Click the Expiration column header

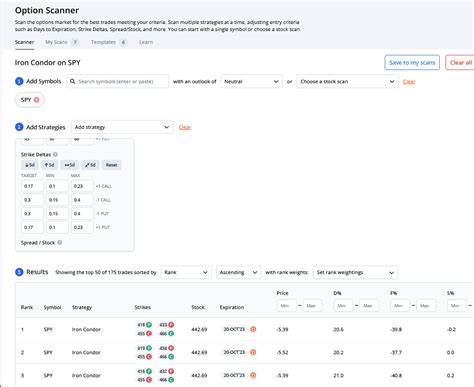click(232, 307)
